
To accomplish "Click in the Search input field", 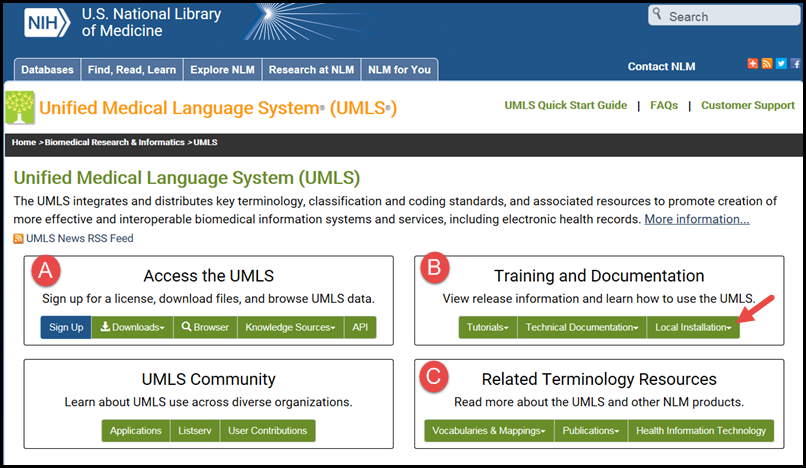I will 724,16.
